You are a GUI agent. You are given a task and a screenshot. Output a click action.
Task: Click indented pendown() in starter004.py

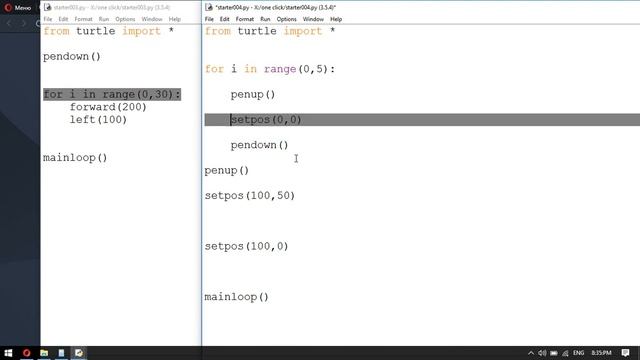coord(260,145)
